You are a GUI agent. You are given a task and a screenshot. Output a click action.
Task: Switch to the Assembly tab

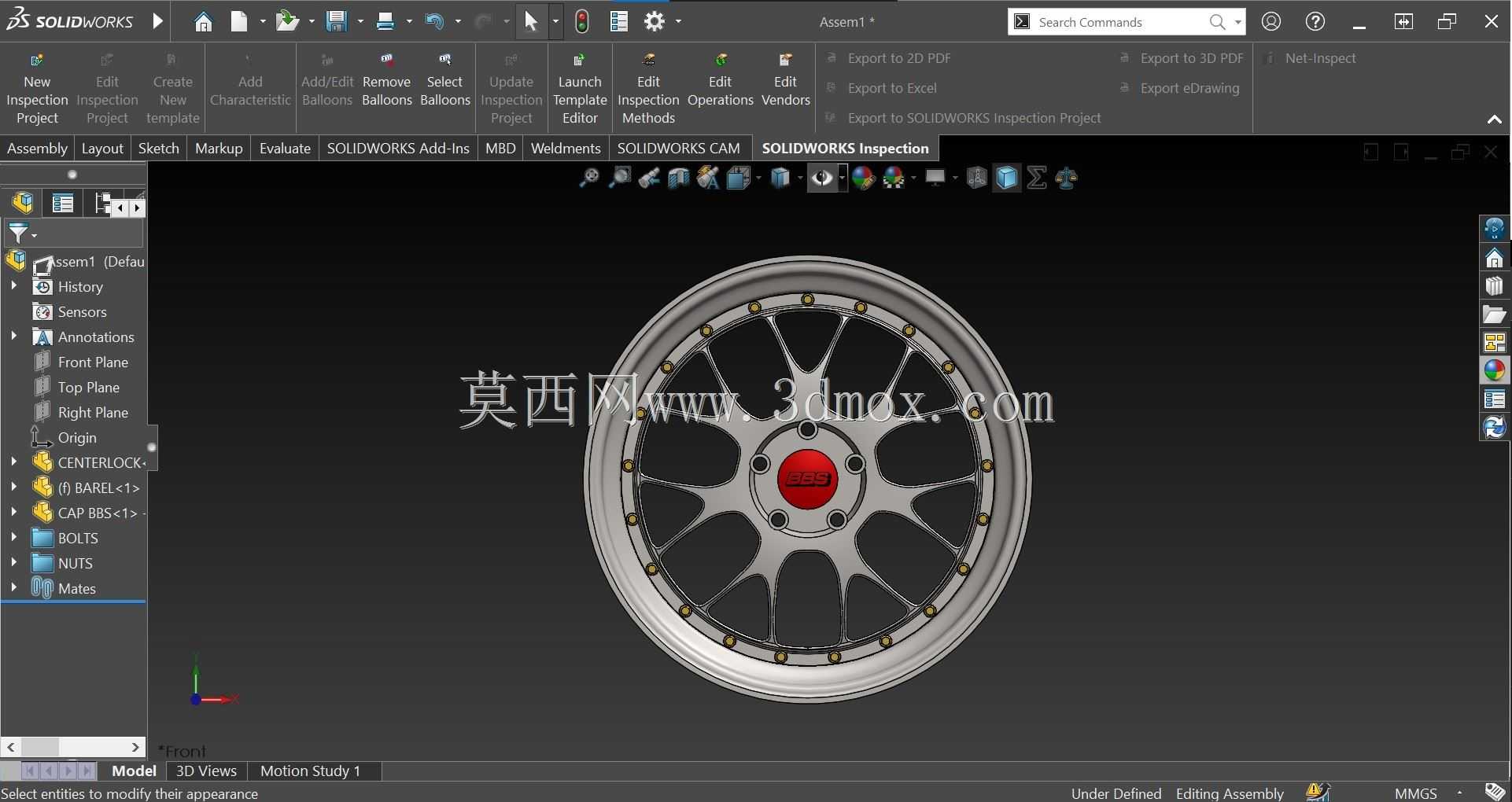37,148
